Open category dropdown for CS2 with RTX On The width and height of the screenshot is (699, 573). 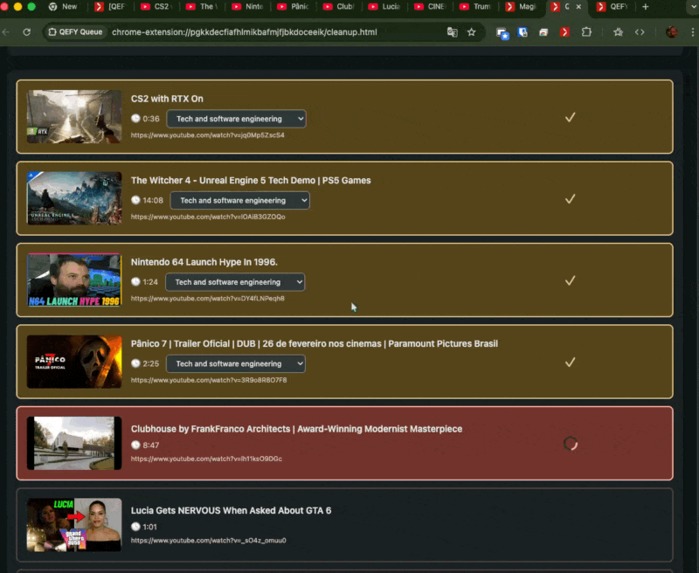click(236, 119)
